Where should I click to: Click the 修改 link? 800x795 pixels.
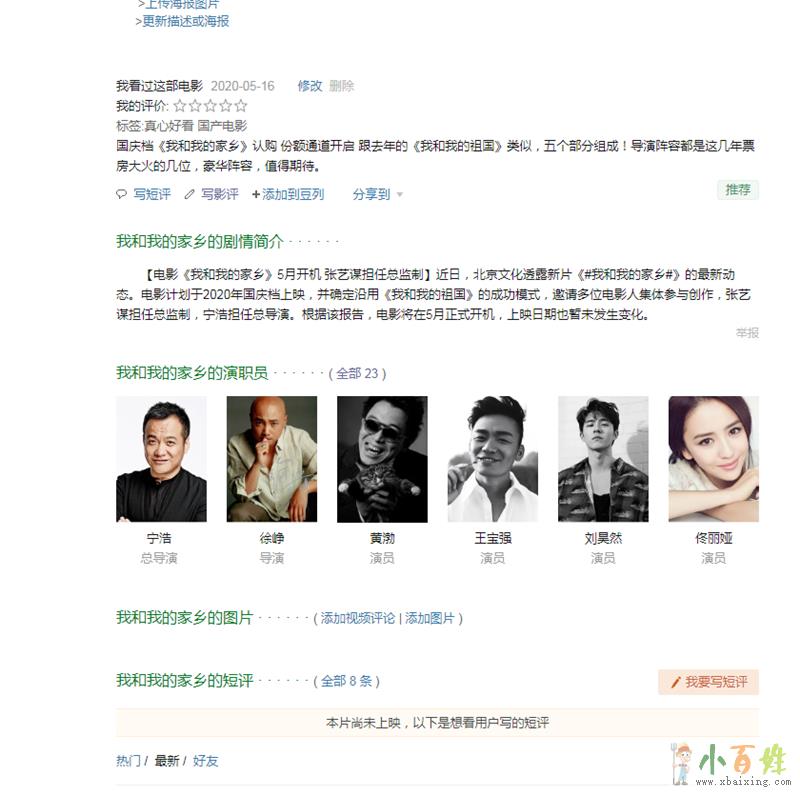coord(310,86)
